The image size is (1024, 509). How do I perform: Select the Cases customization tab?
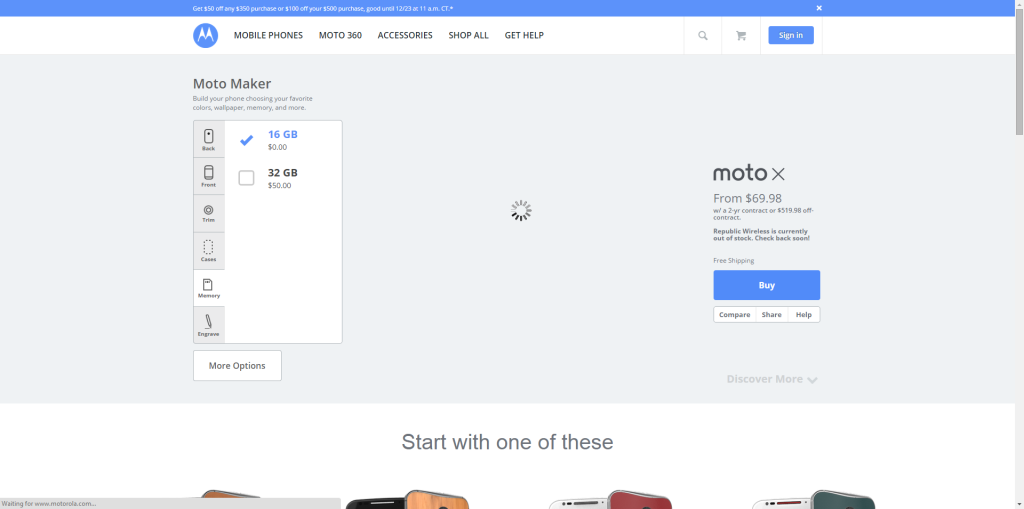209,251
